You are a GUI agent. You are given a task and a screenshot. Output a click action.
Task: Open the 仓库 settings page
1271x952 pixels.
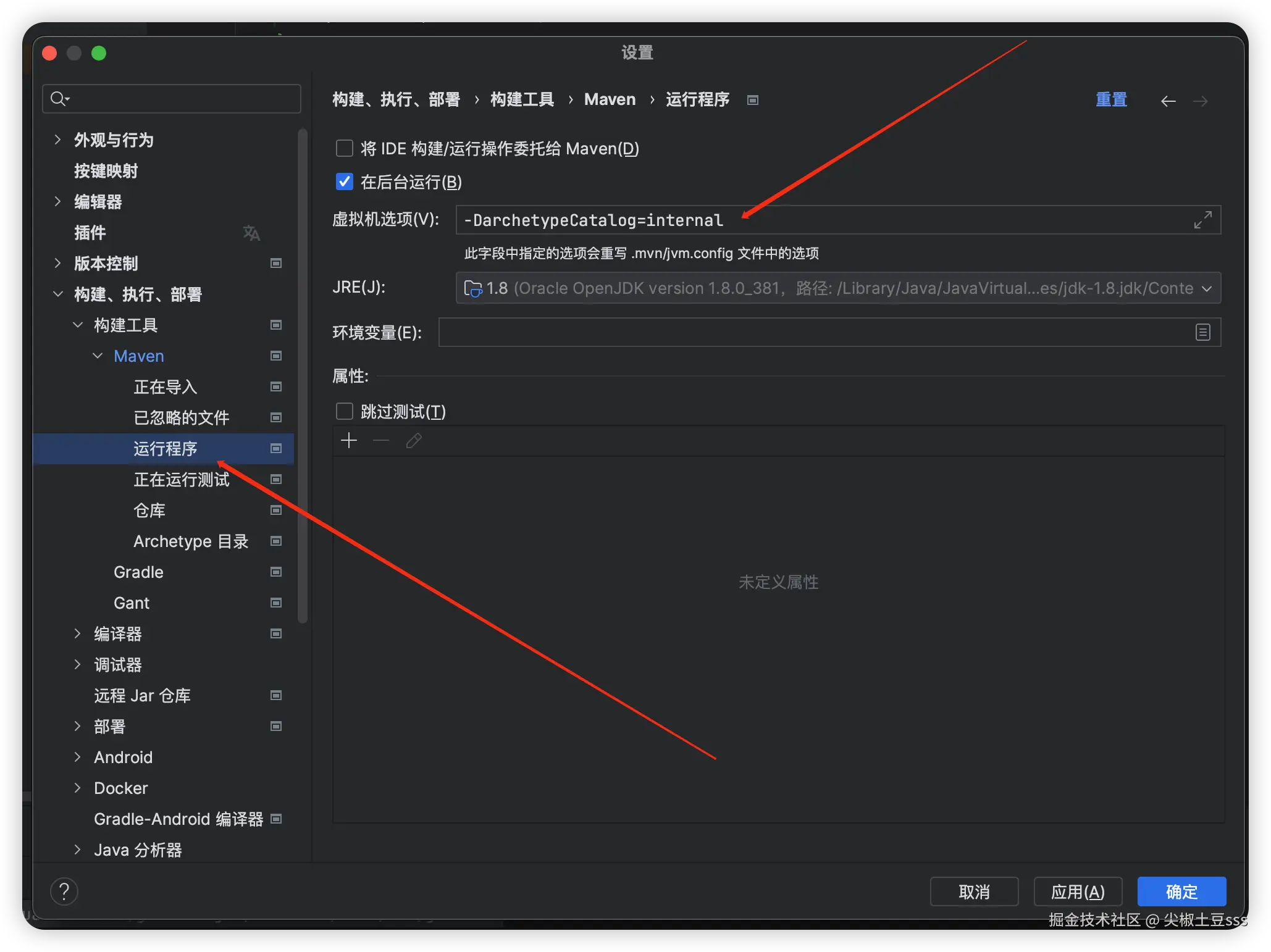(149, 511)
